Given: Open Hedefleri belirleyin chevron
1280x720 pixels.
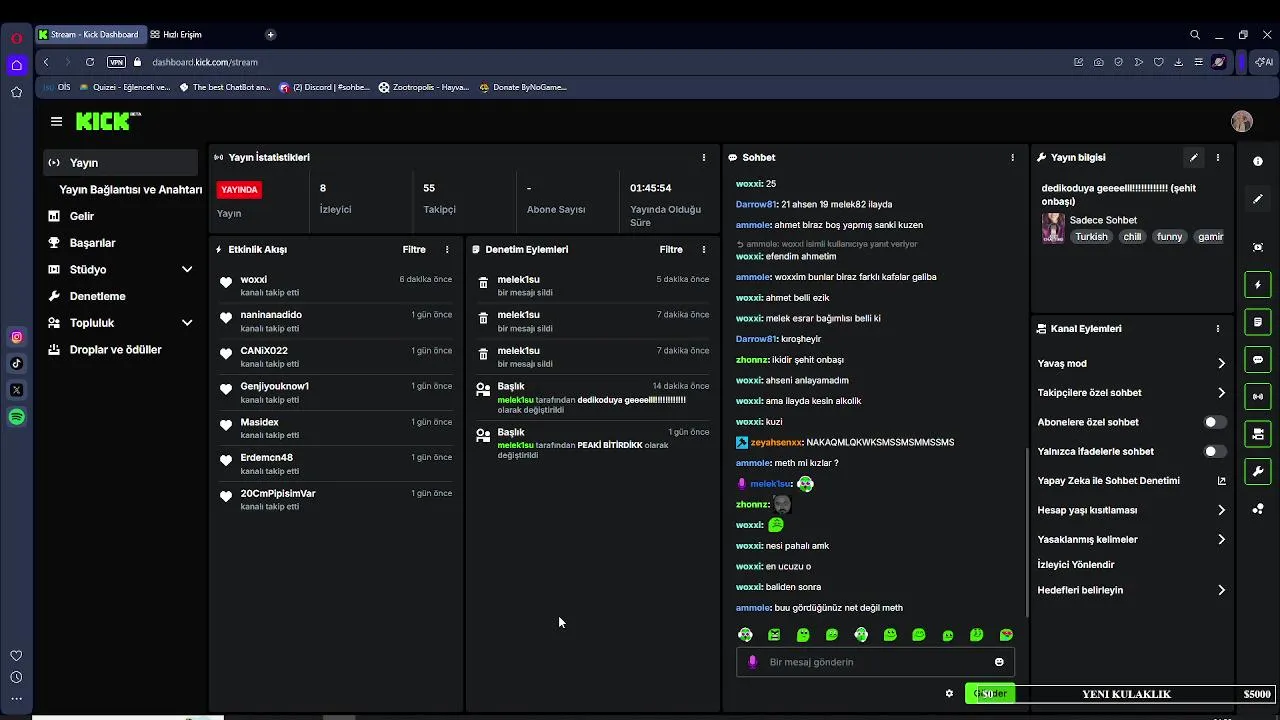Looking at the screenshot, I should [1221, 590].
